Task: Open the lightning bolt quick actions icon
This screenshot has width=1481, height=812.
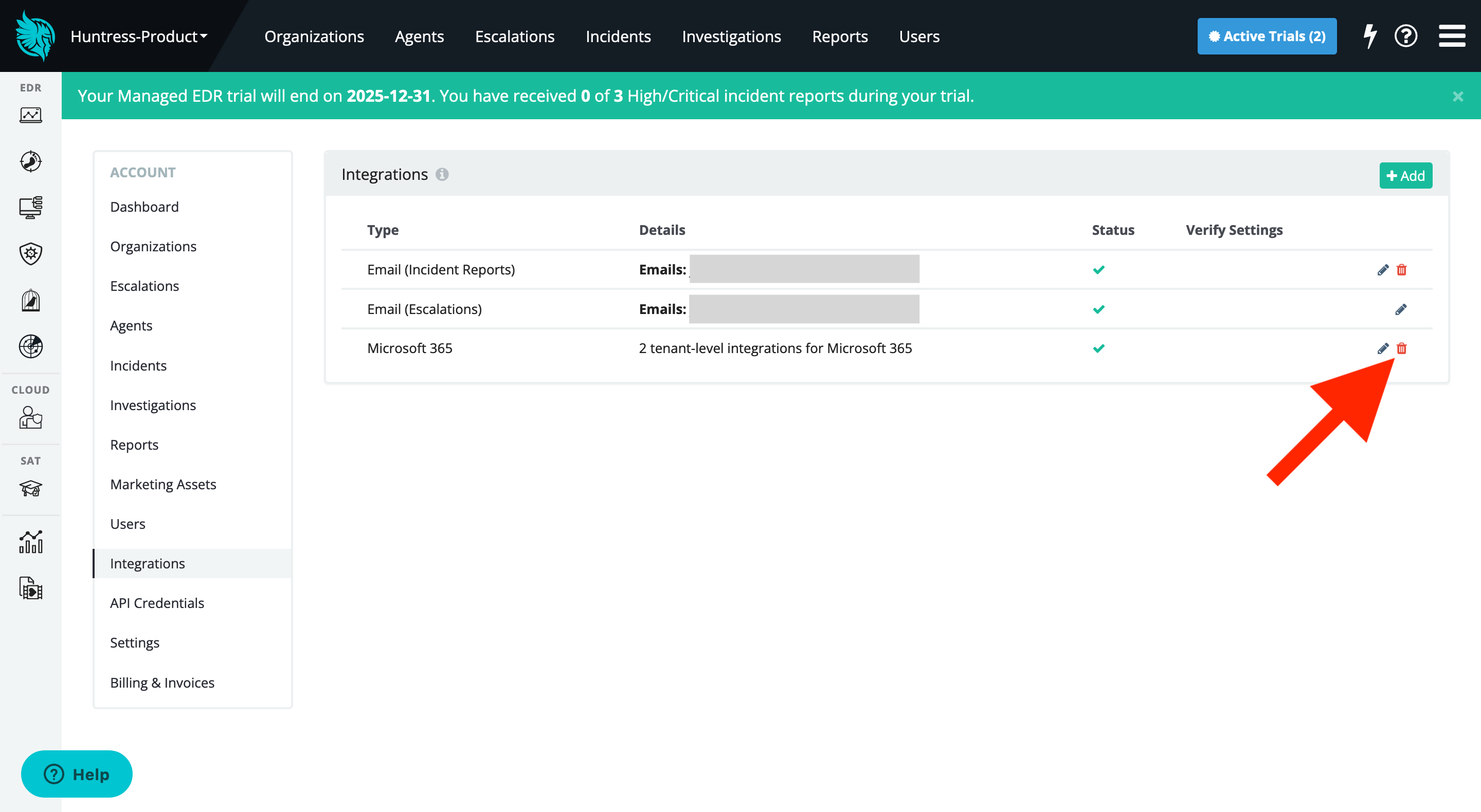Action: [1370, 36]
